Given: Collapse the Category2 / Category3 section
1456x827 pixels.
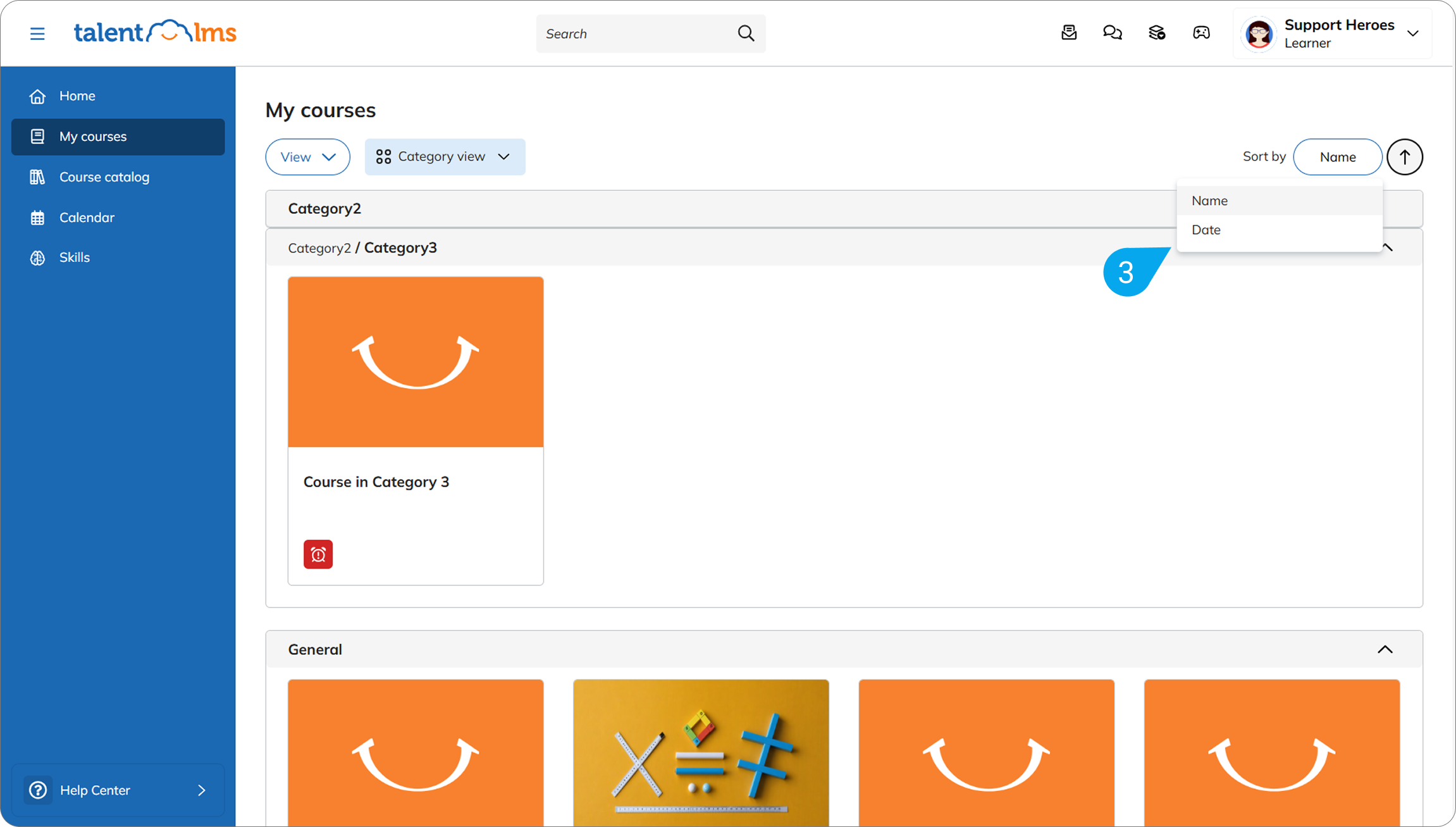Looking at the screenshot, I should tap(1388, 247).
